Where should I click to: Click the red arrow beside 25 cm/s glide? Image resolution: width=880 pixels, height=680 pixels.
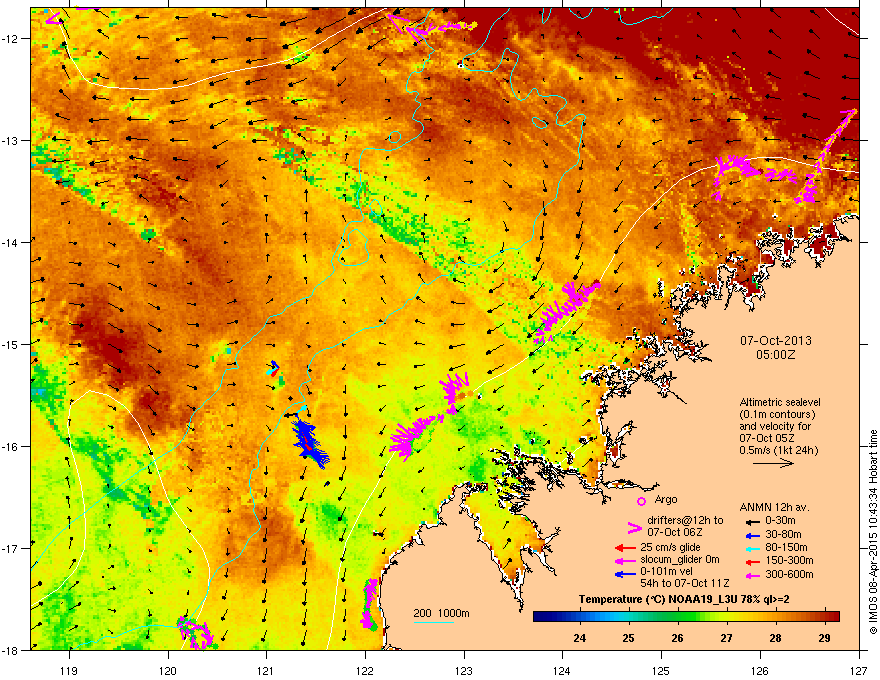[x=625, y=548]
